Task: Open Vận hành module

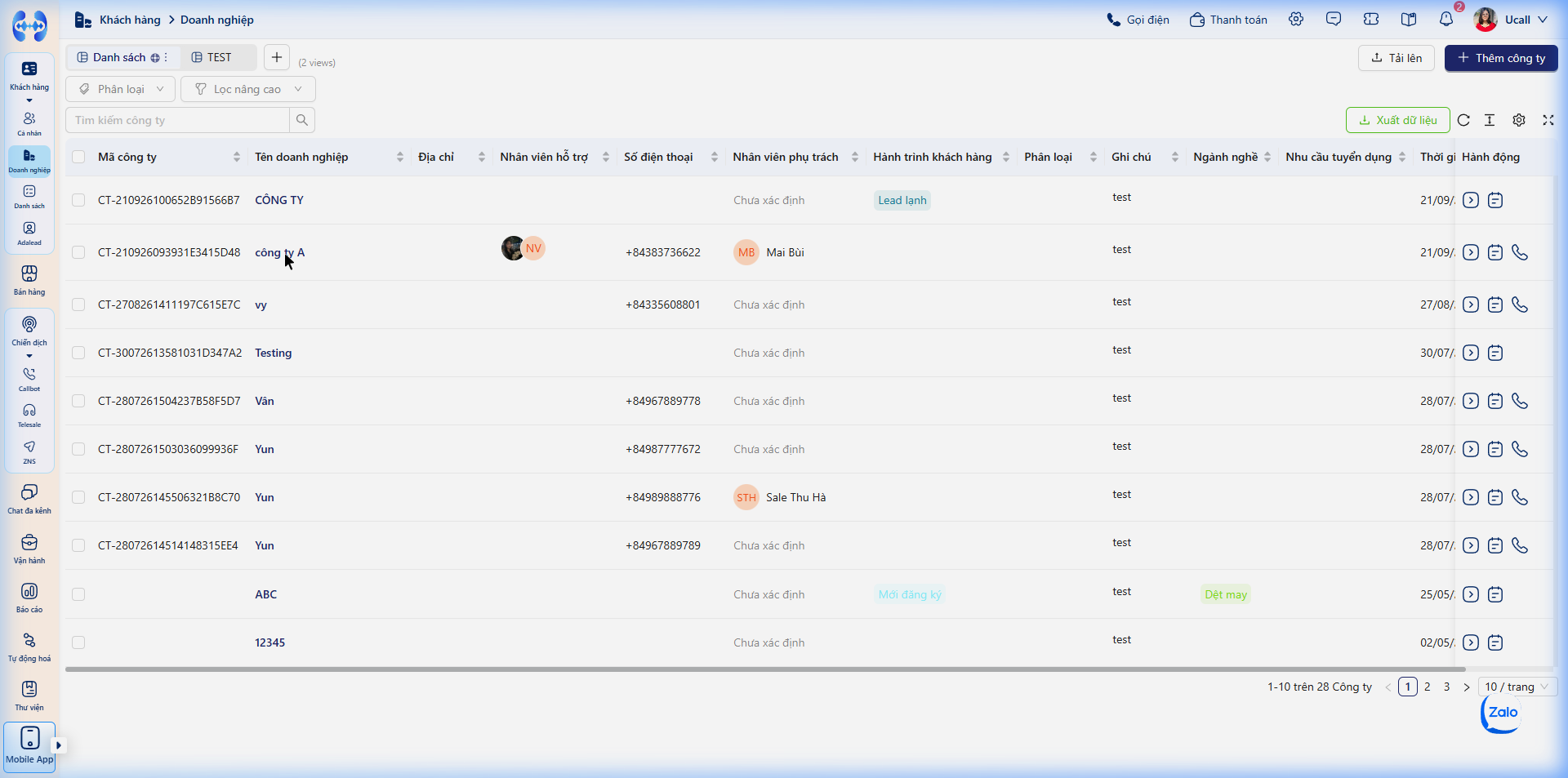Action: pyautogui.click(x=29, y=549)
